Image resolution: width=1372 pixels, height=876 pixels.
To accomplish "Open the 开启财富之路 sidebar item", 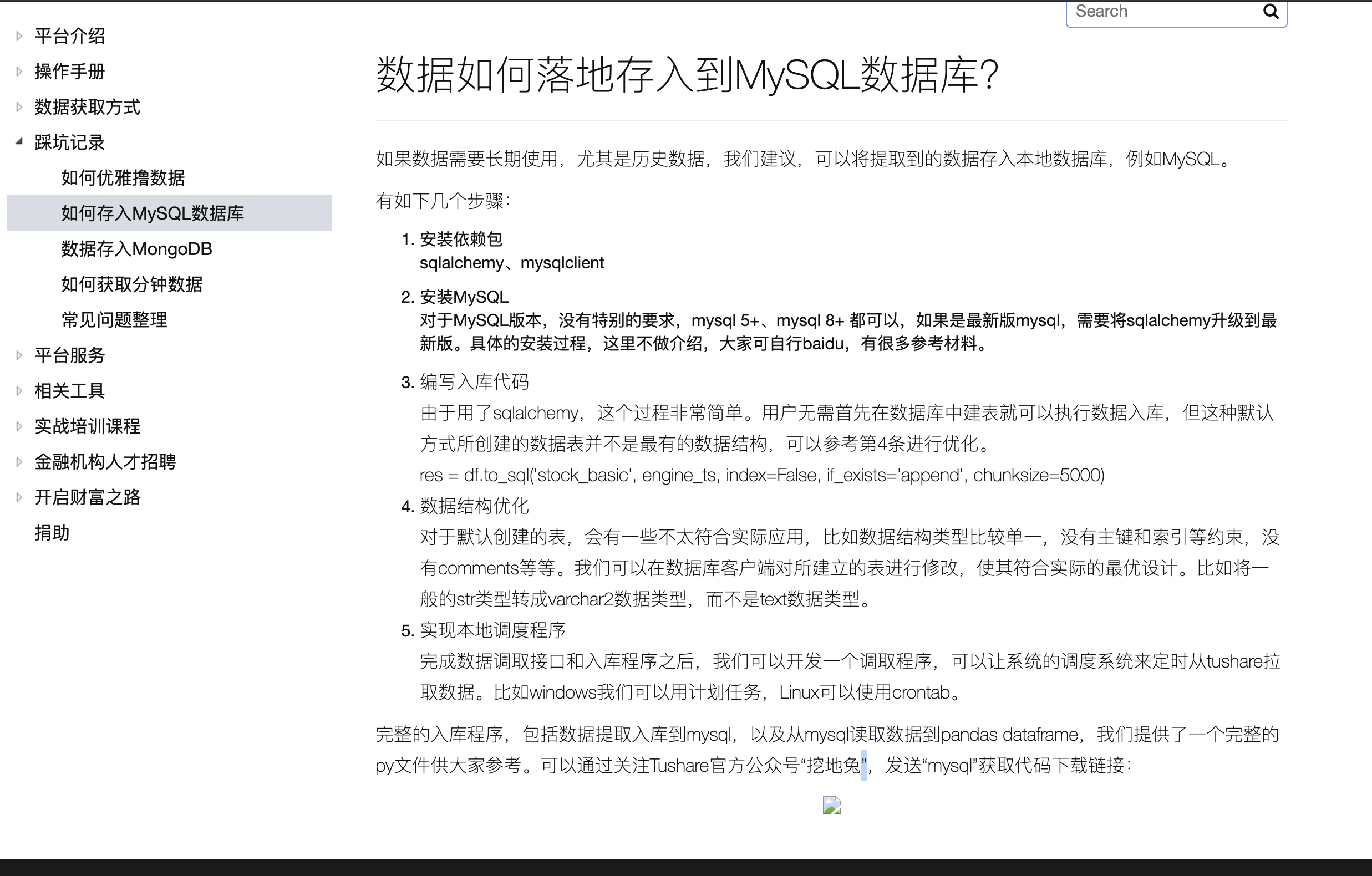I will (x=87, y=497).
